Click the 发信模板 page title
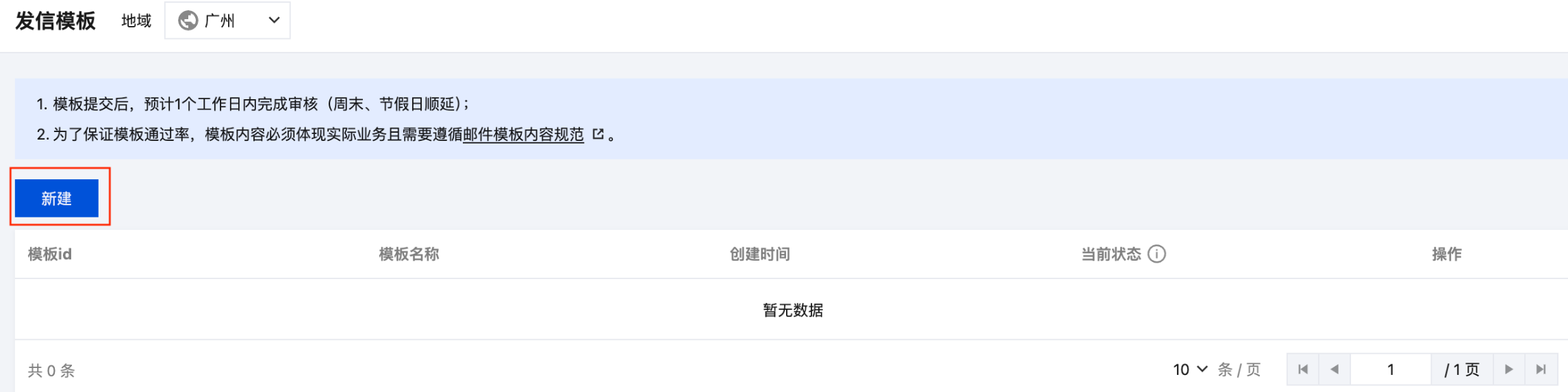Screen dimensions: 1568x392 click(55, 21)
